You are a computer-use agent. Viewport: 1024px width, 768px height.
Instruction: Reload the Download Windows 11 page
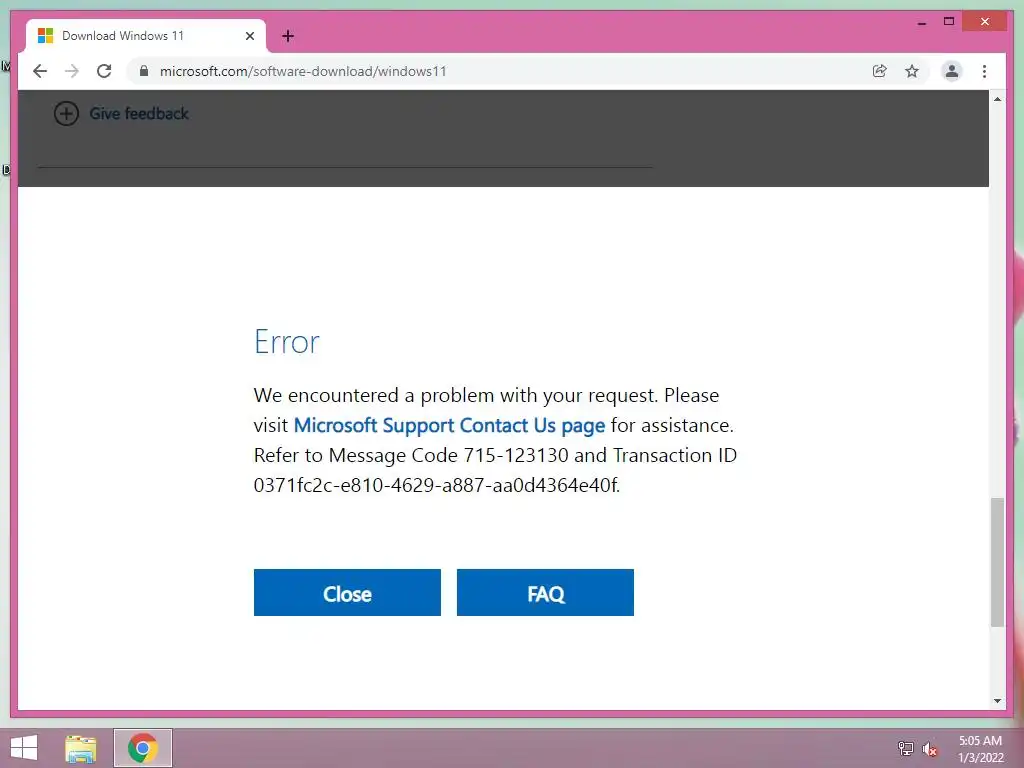(104, 71)
